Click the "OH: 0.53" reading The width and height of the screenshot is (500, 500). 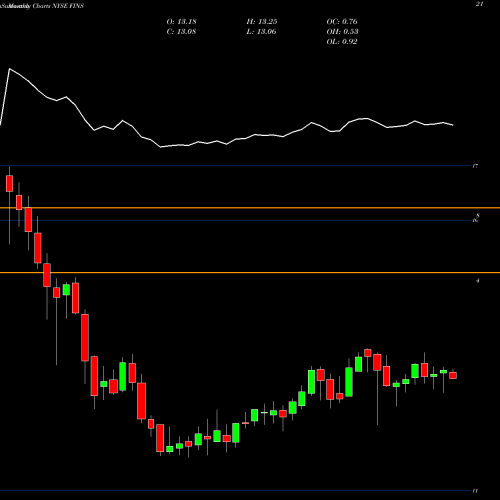coord(342,32)
